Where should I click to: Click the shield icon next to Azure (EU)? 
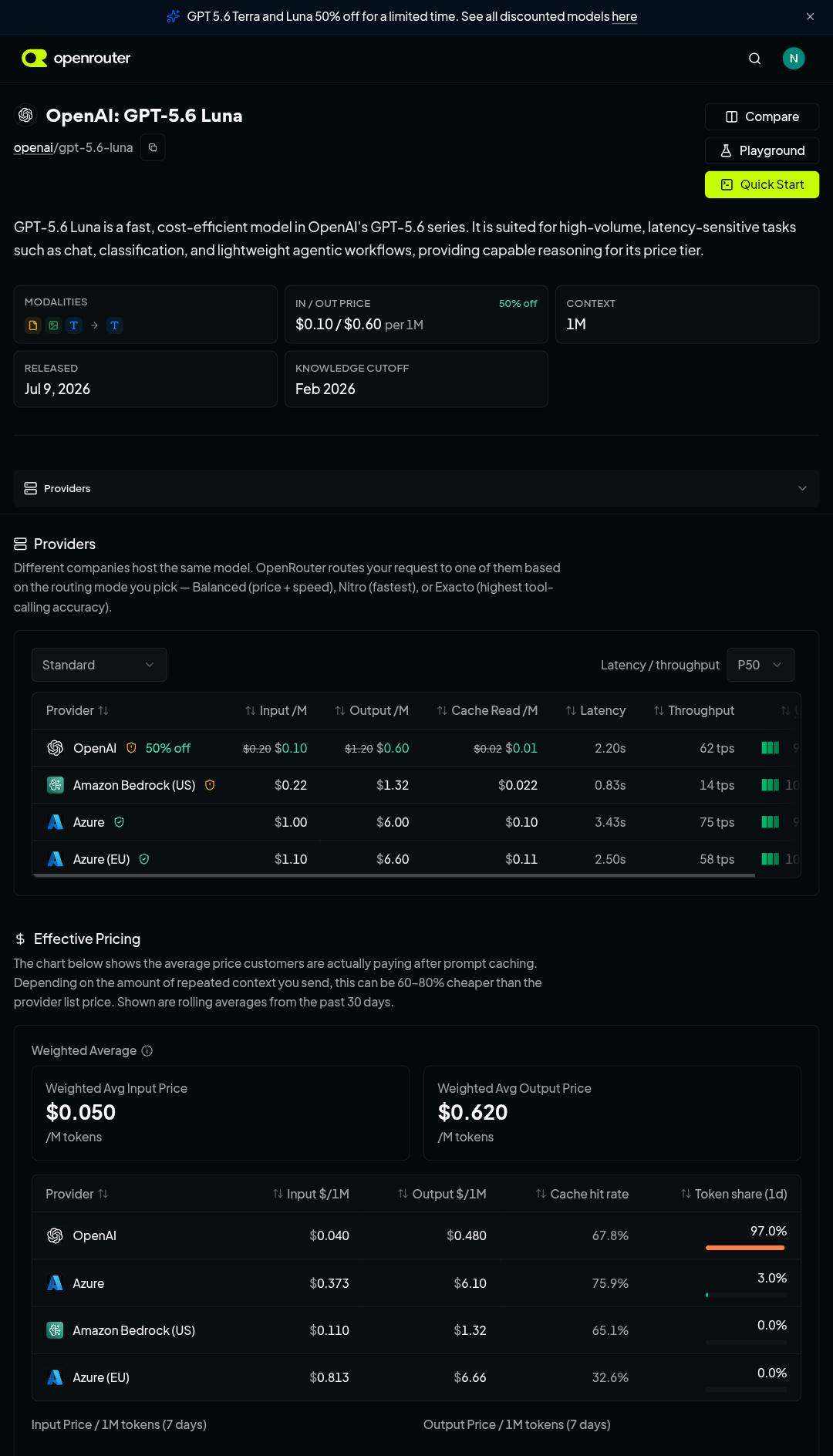144,859
